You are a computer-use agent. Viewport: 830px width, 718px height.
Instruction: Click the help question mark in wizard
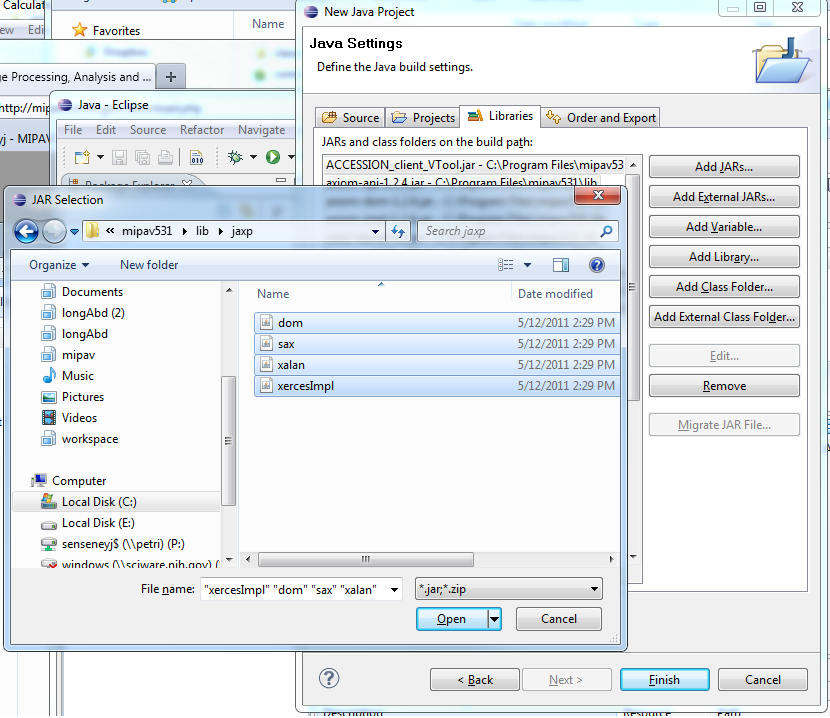coord(329,678)
